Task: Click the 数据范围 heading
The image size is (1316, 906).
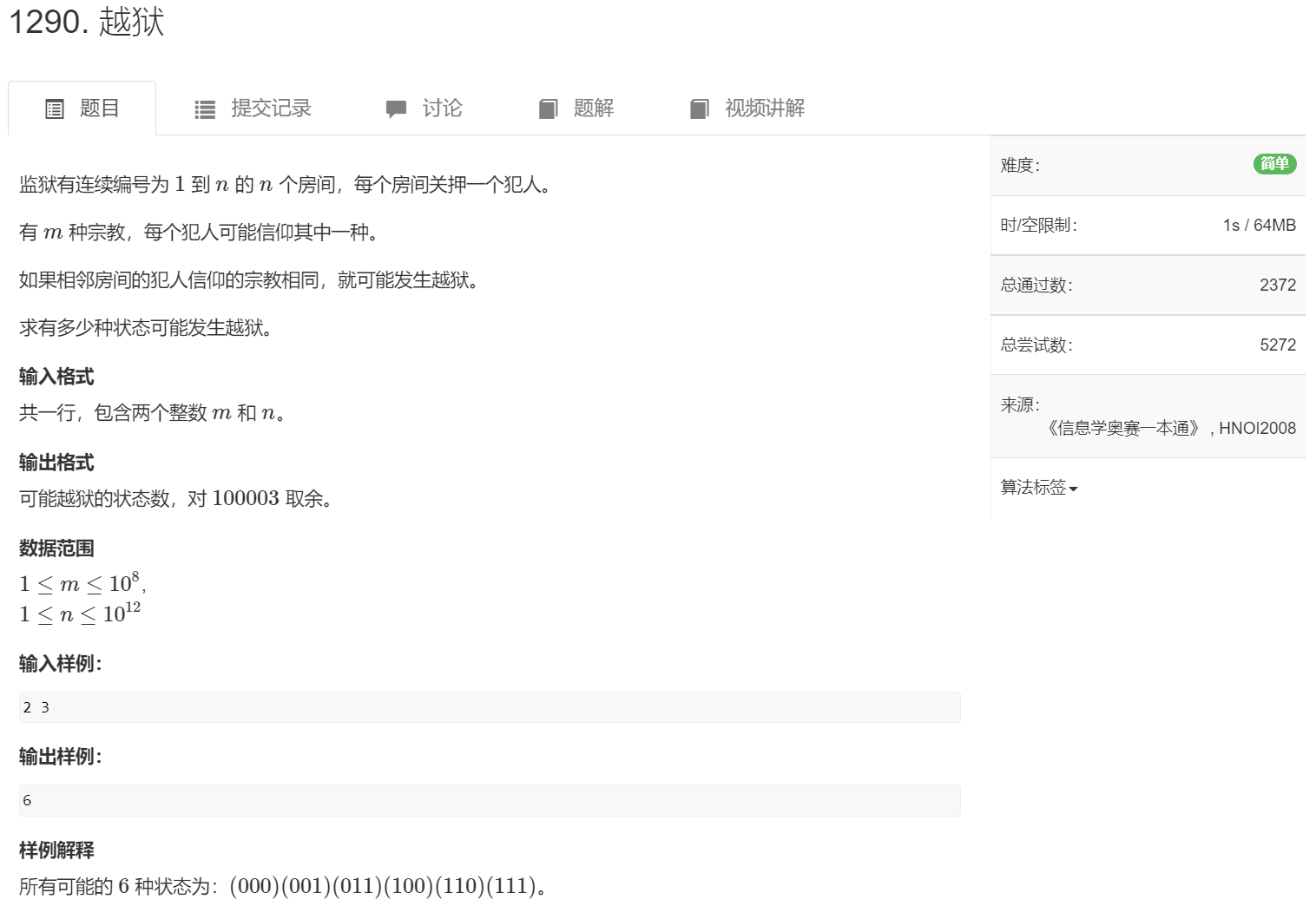Action: click(56, 548)
